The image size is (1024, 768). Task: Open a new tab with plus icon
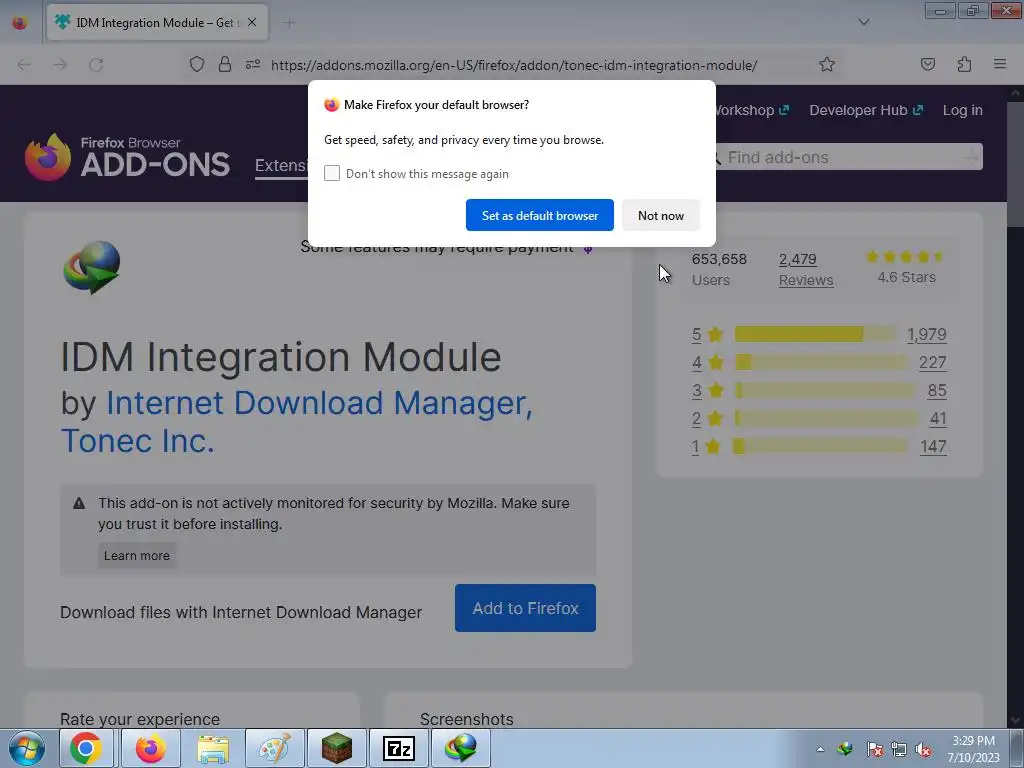click(x=289, y=23)
